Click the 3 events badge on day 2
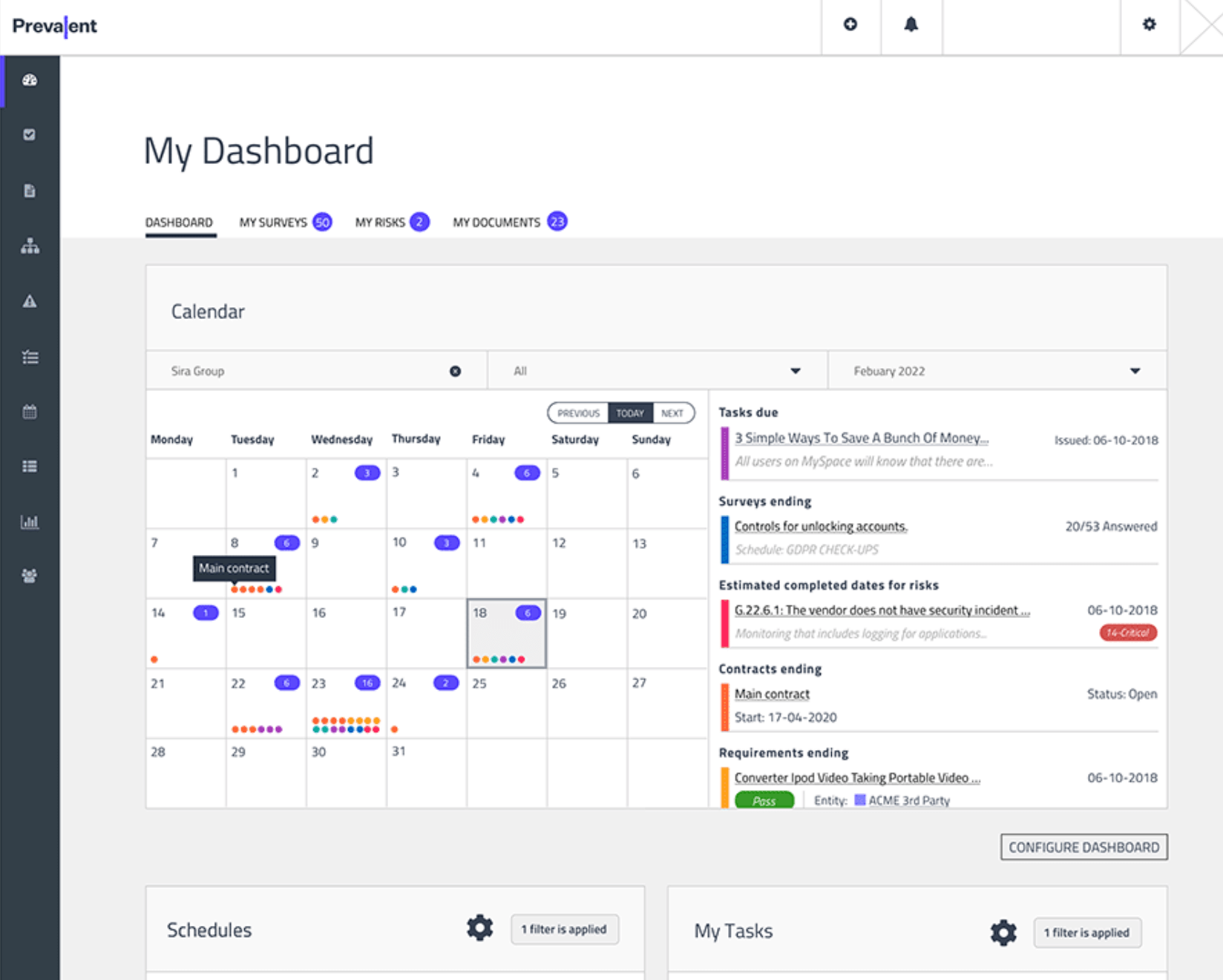The width and height of the screenshot is (1223, 980). tap(367, 473)
